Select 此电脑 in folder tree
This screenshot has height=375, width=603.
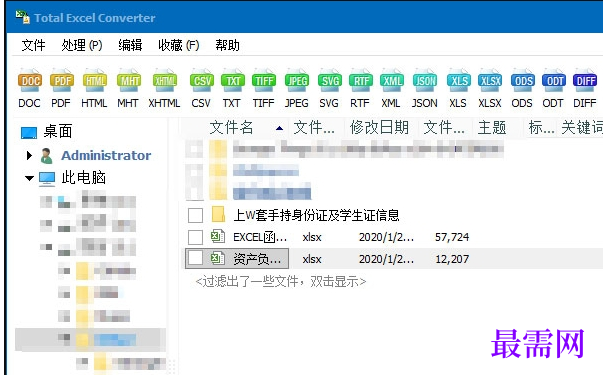pos(83,178)
